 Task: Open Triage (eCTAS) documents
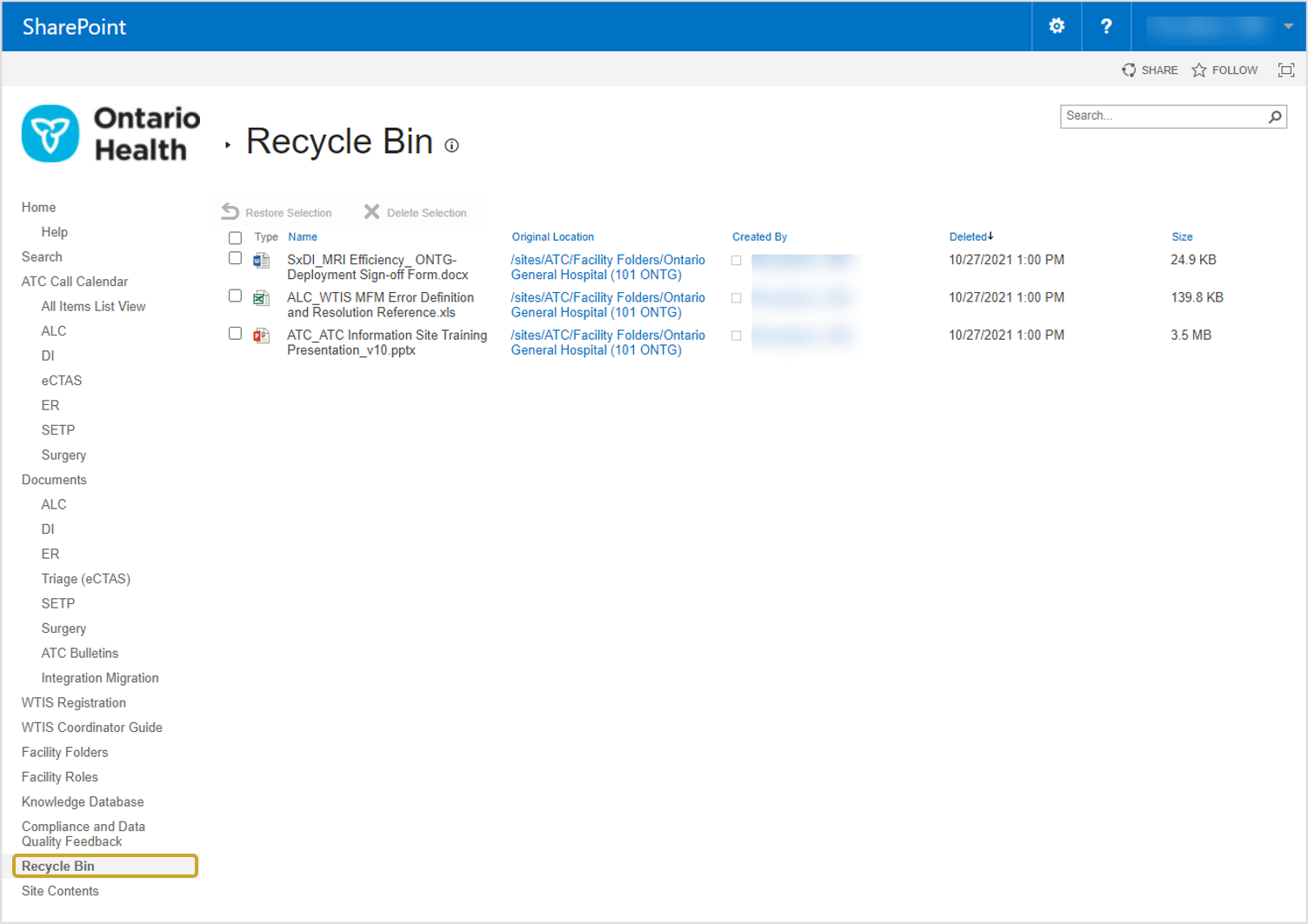point(86,579)
